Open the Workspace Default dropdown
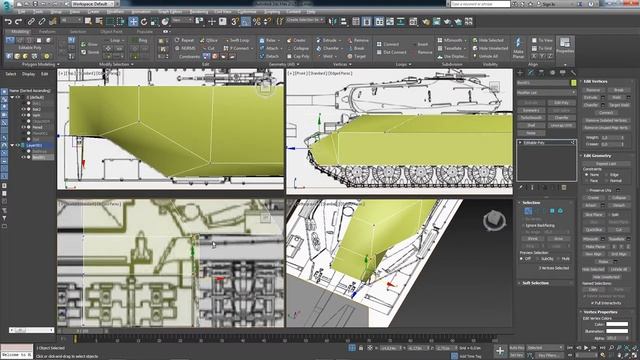 pyautogui.click(x=92, y=4)
